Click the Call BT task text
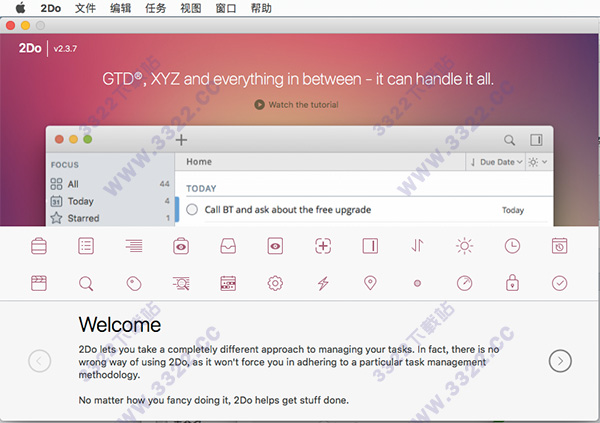The height and width of the screenshot is (423, 600). click(x=288, y=210)
